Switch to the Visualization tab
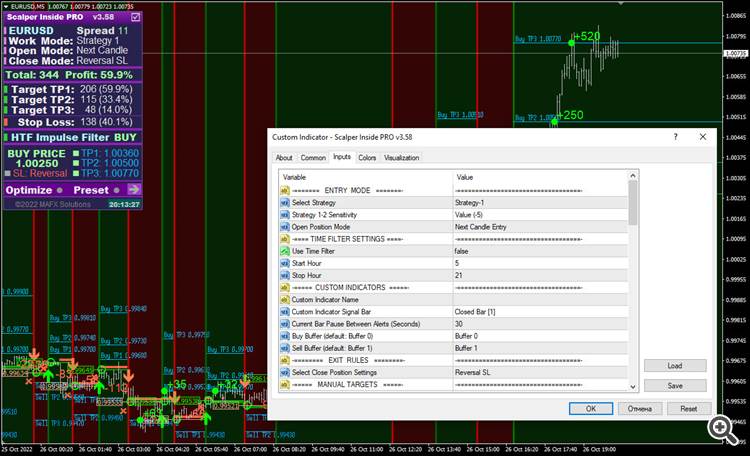The width and height of the screenshot is (750, 456). [401, 157]
